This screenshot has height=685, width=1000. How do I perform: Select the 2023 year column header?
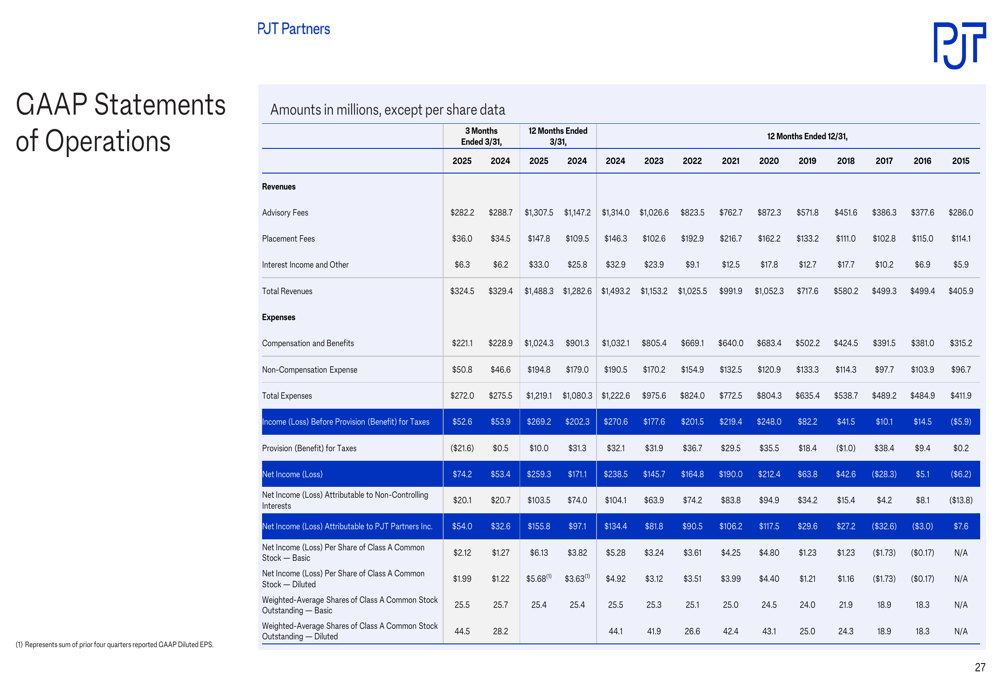click(654, 161)
